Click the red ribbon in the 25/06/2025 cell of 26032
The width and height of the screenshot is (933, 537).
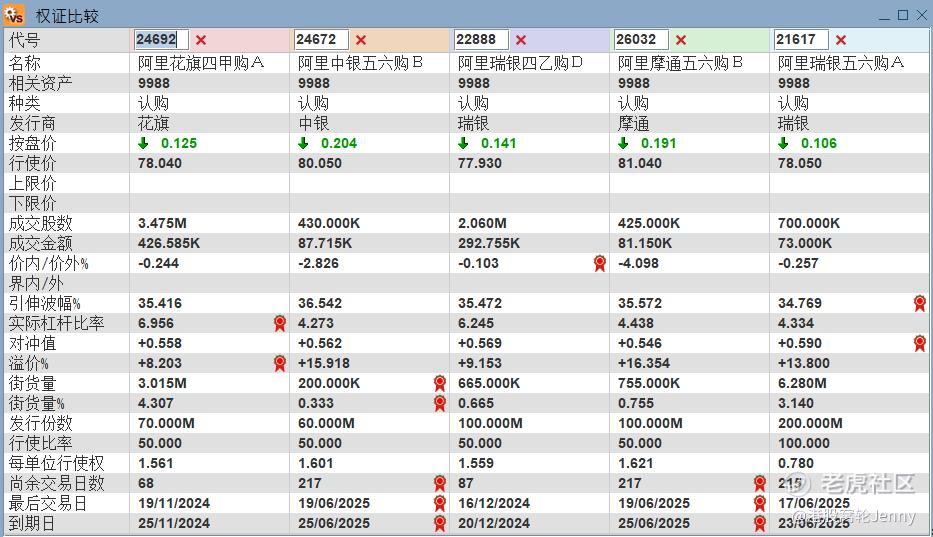(760, 523)
